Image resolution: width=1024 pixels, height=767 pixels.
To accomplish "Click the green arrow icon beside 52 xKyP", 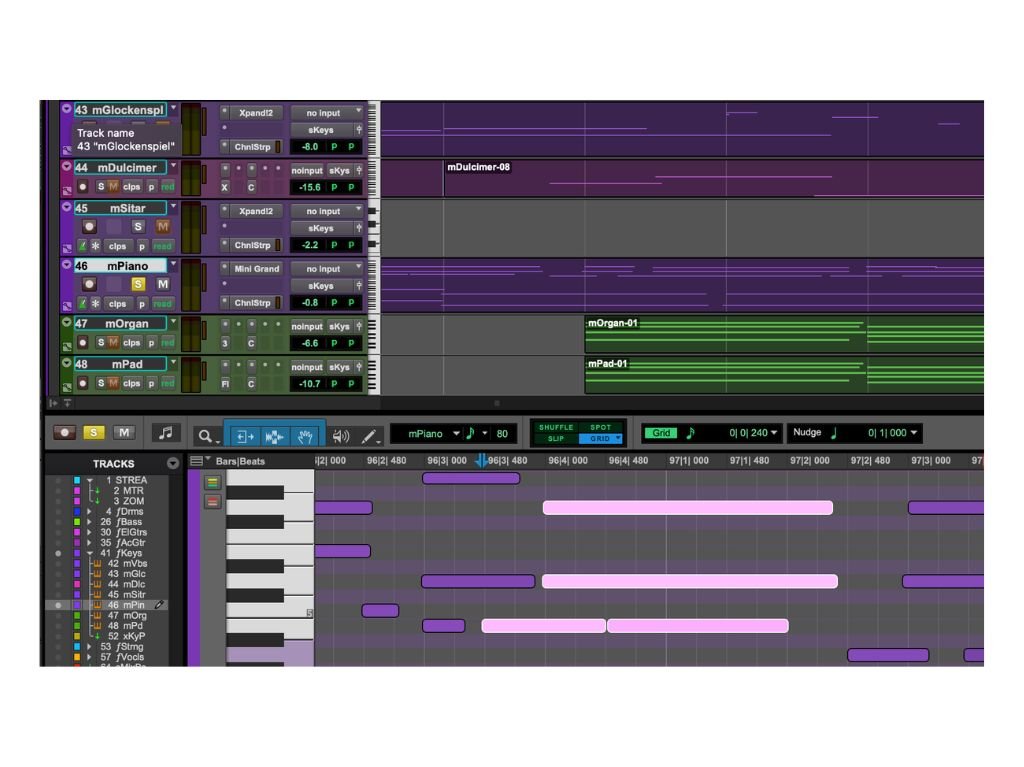I will [x=97, y=636].
